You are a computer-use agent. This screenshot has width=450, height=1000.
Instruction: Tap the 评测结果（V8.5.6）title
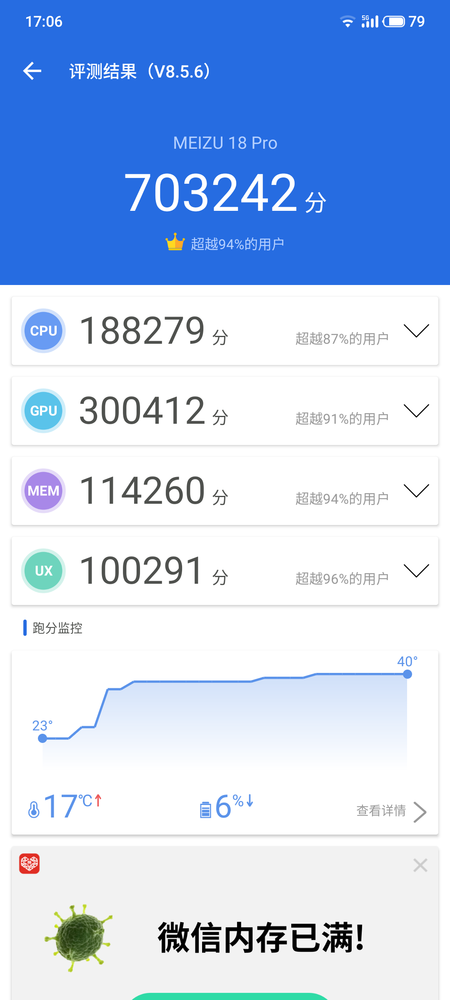click(x=140, y=71)
